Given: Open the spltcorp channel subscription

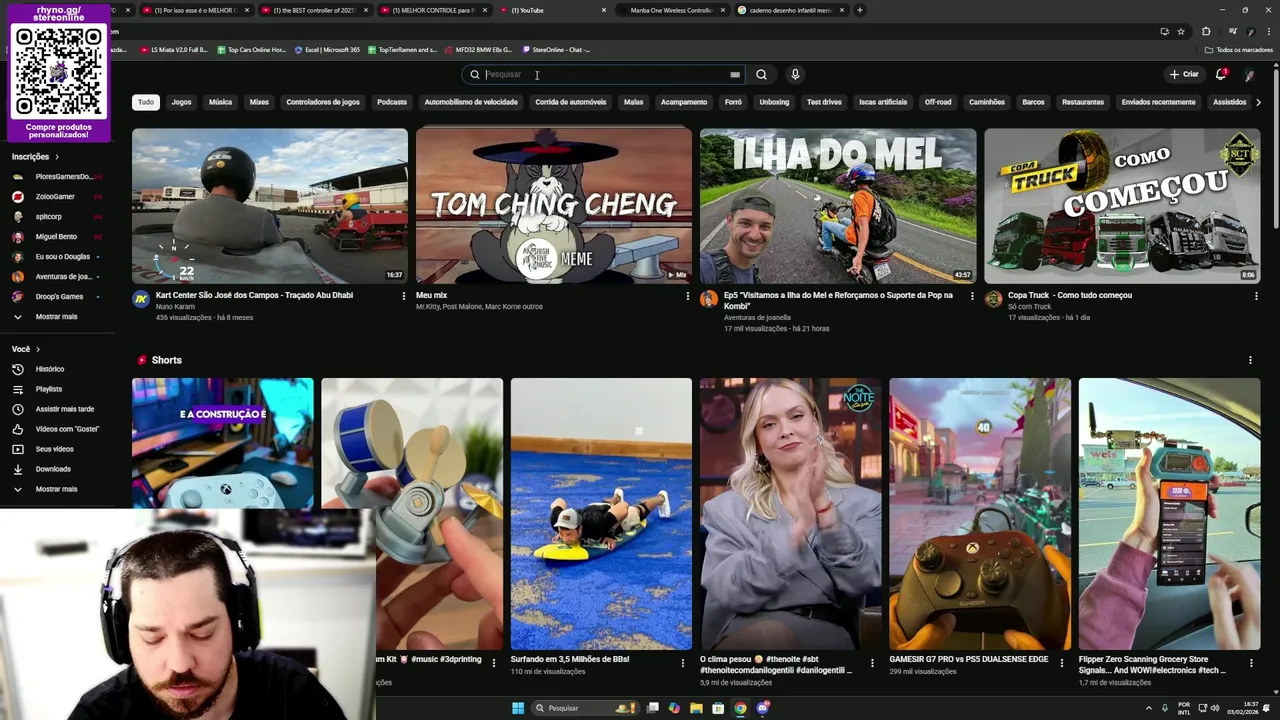Looking at the screenshot, I should tap(48, 217).
